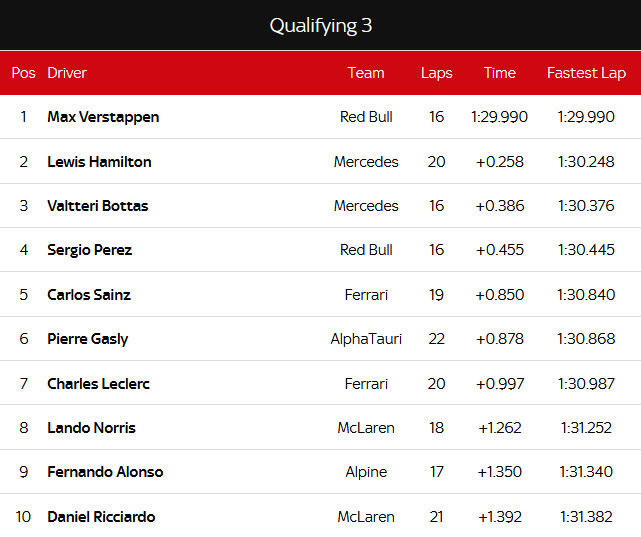Click the Team column header

(x=366, y=73)
